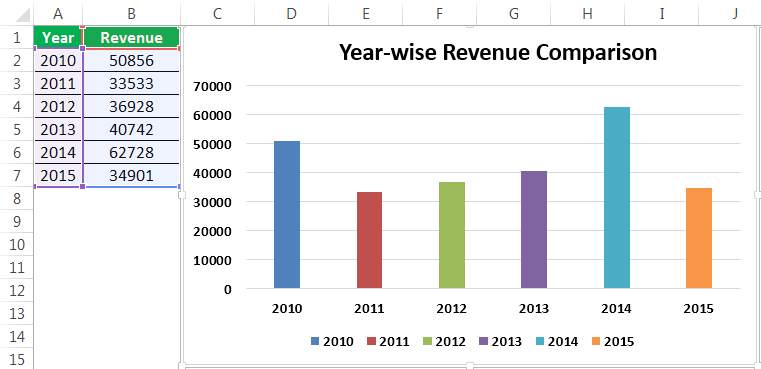This screenshot has height=369, width=761.
Task: Select column I header
Action: pos(662,14)
